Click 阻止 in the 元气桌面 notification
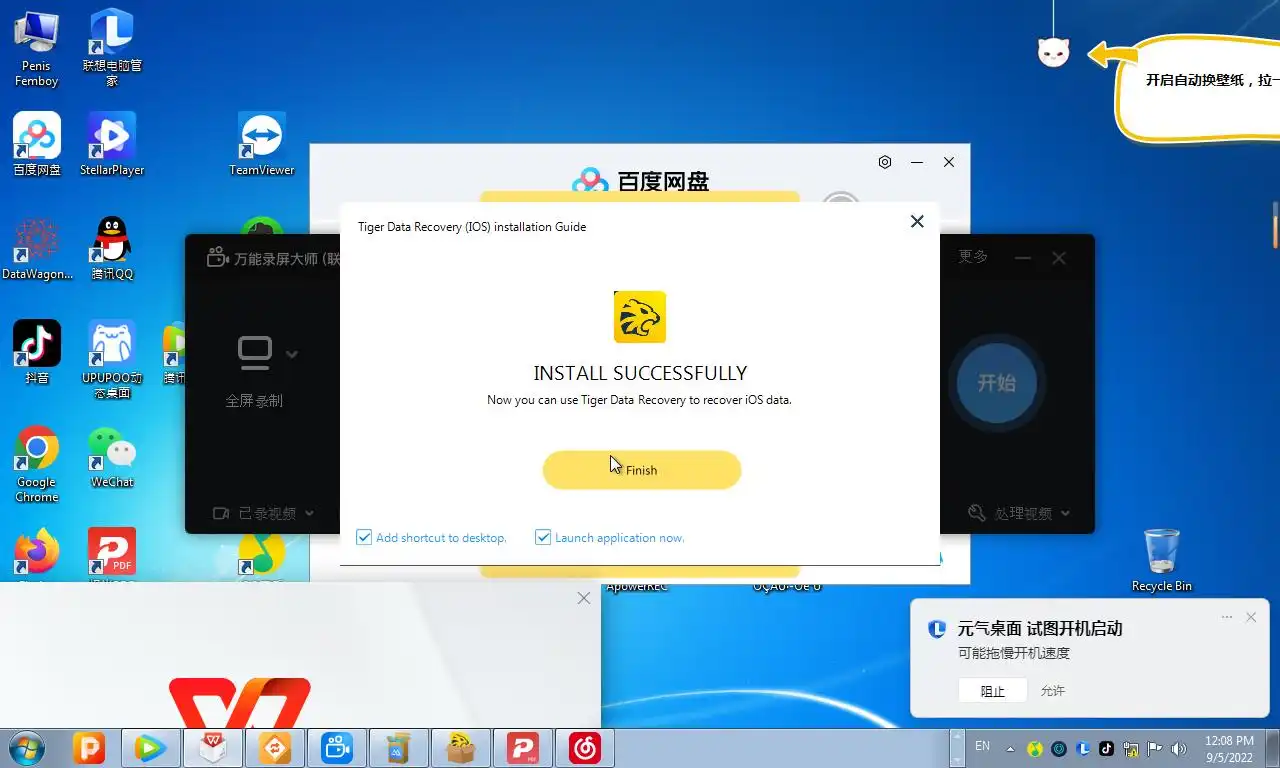 992,691
